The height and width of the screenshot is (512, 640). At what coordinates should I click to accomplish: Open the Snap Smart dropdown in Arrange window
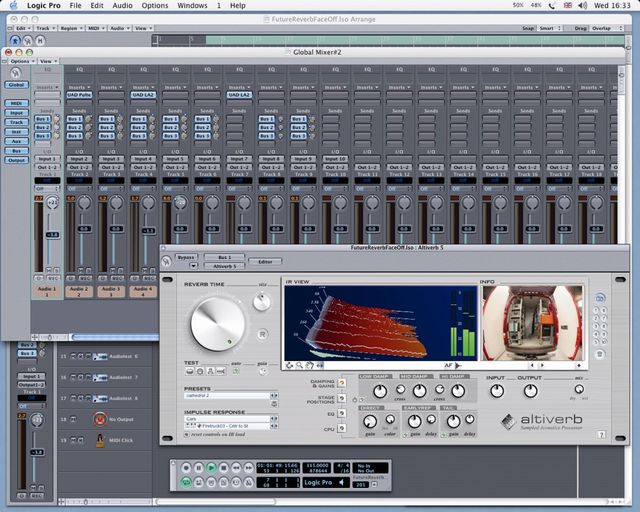click(x=549, y=29)
